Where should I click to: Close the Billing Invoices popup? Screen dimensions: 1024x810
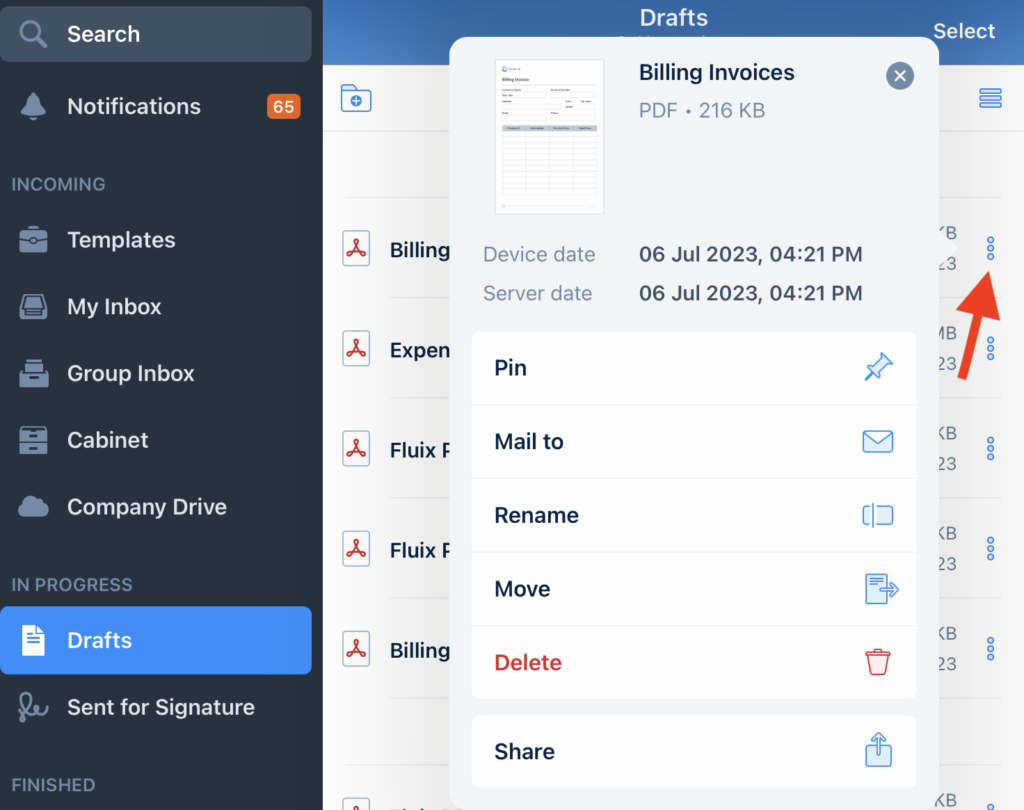(900, 75)
